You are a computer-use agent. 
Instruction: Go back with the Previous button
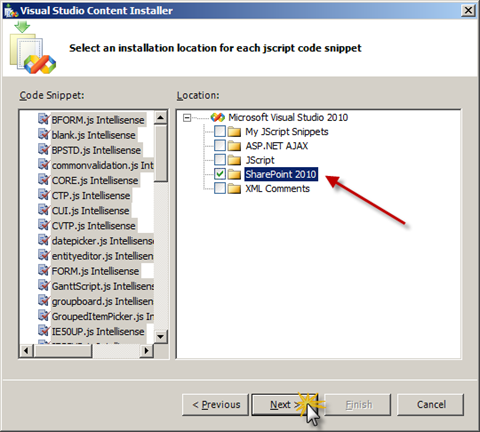tap(215, 405)
